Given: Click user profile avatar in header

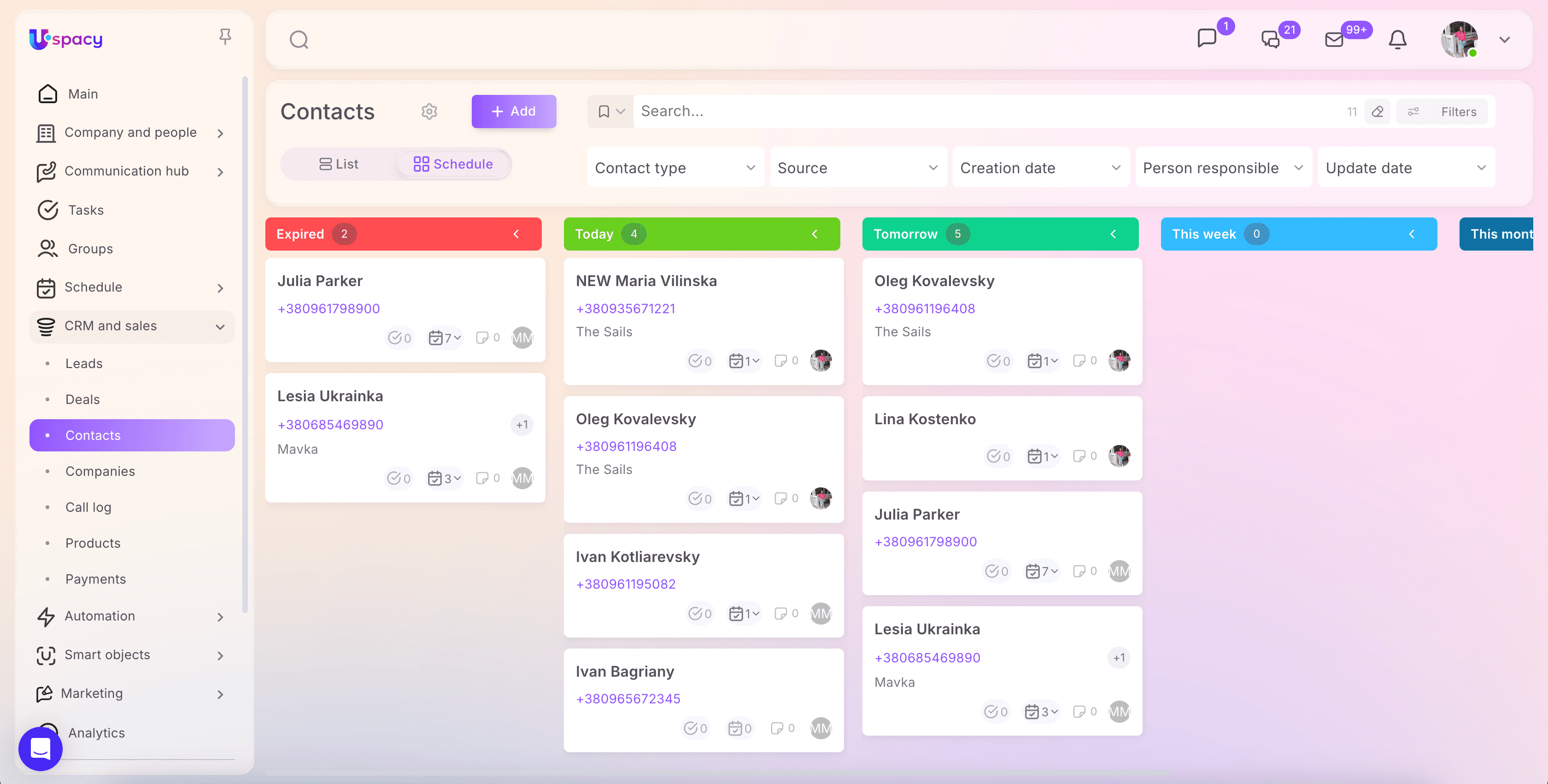Looking at the screenshot, I should pos(1459,40).
